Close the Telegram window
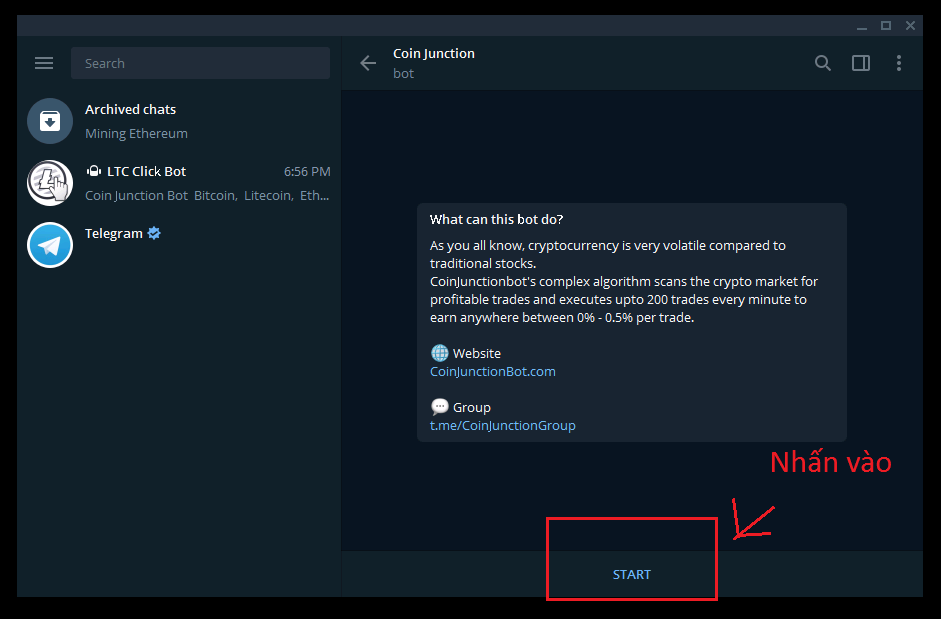 [910, 26]
